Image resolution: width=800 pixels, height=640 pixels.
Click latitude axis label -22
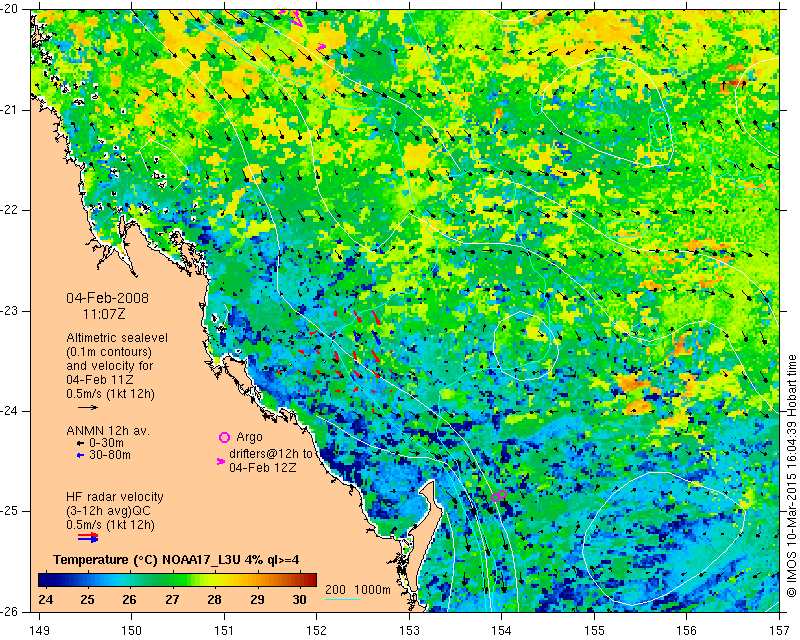9,210
